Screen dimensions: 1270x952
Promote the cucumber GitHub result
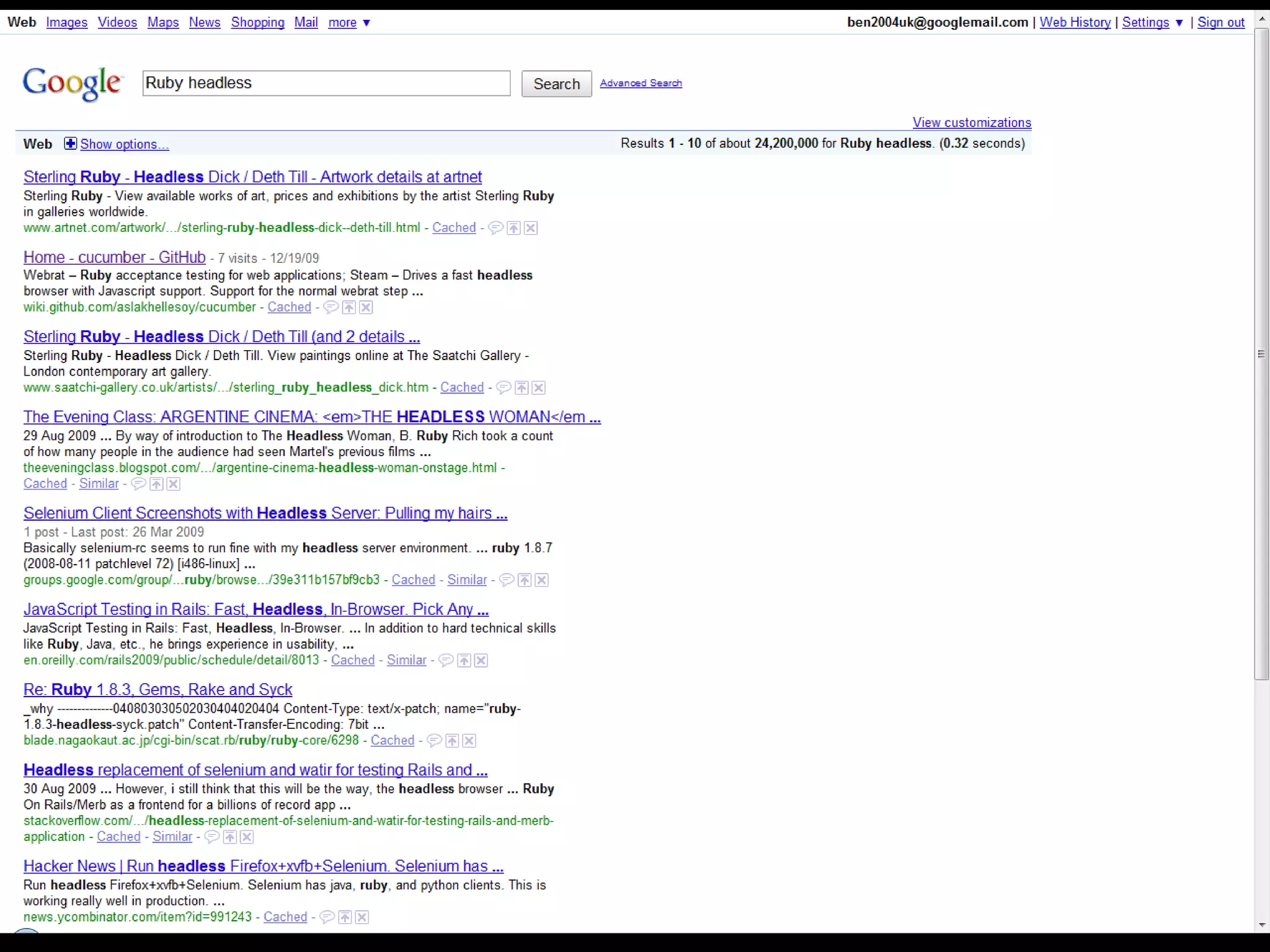pyautogui.click(x=349, y=307)
